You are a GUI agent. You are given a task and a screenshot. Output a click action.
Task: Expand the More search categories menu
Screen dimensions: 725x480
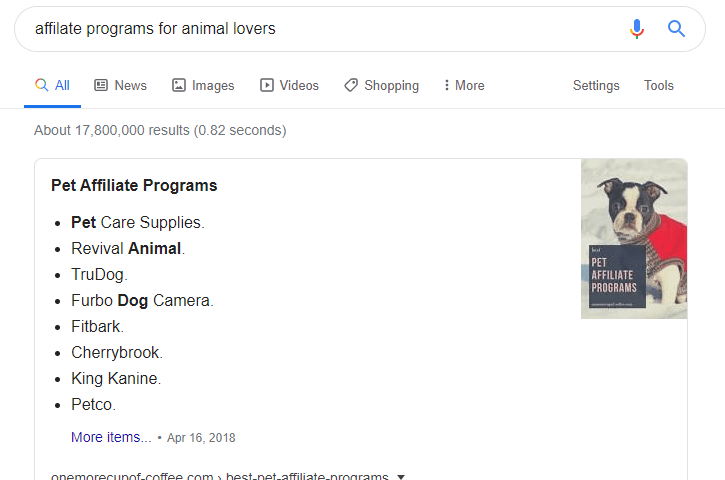(464, 86)
